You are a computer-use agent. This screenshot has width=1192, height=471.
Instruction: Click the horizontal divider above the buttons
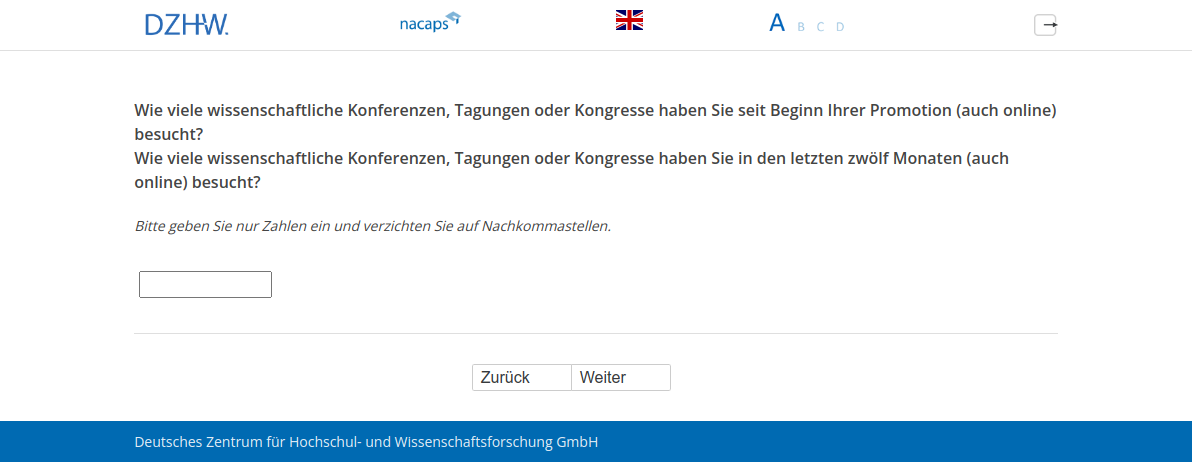(x=596, y=333)
